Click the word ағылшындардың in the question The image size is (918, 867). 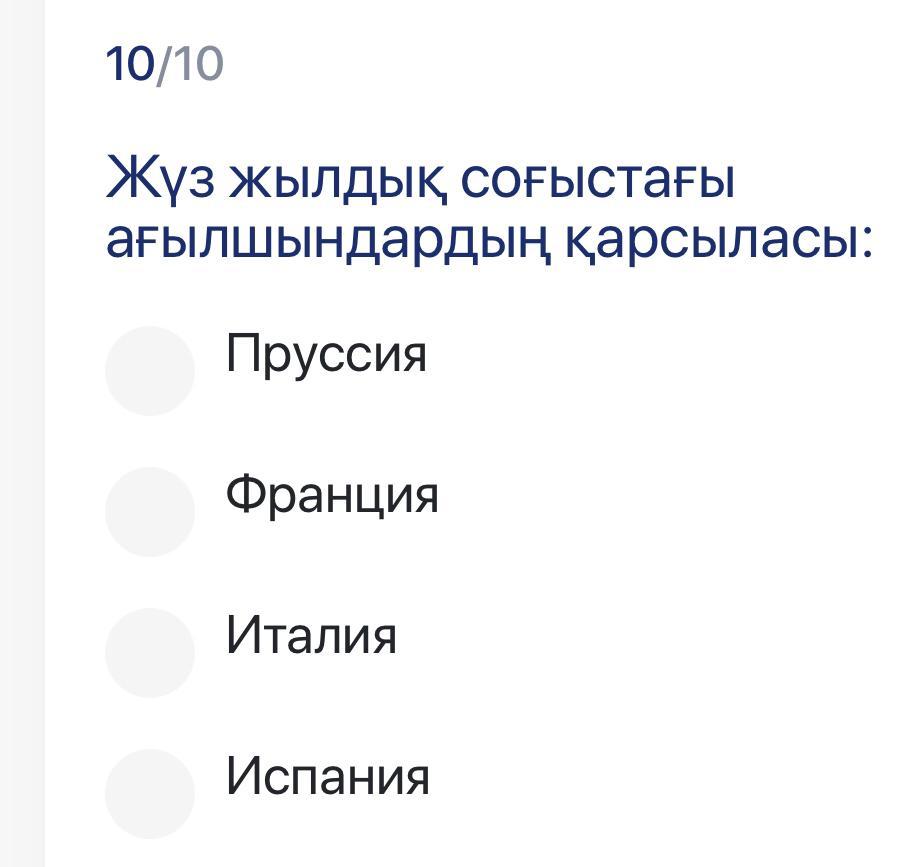pos(328,243)
